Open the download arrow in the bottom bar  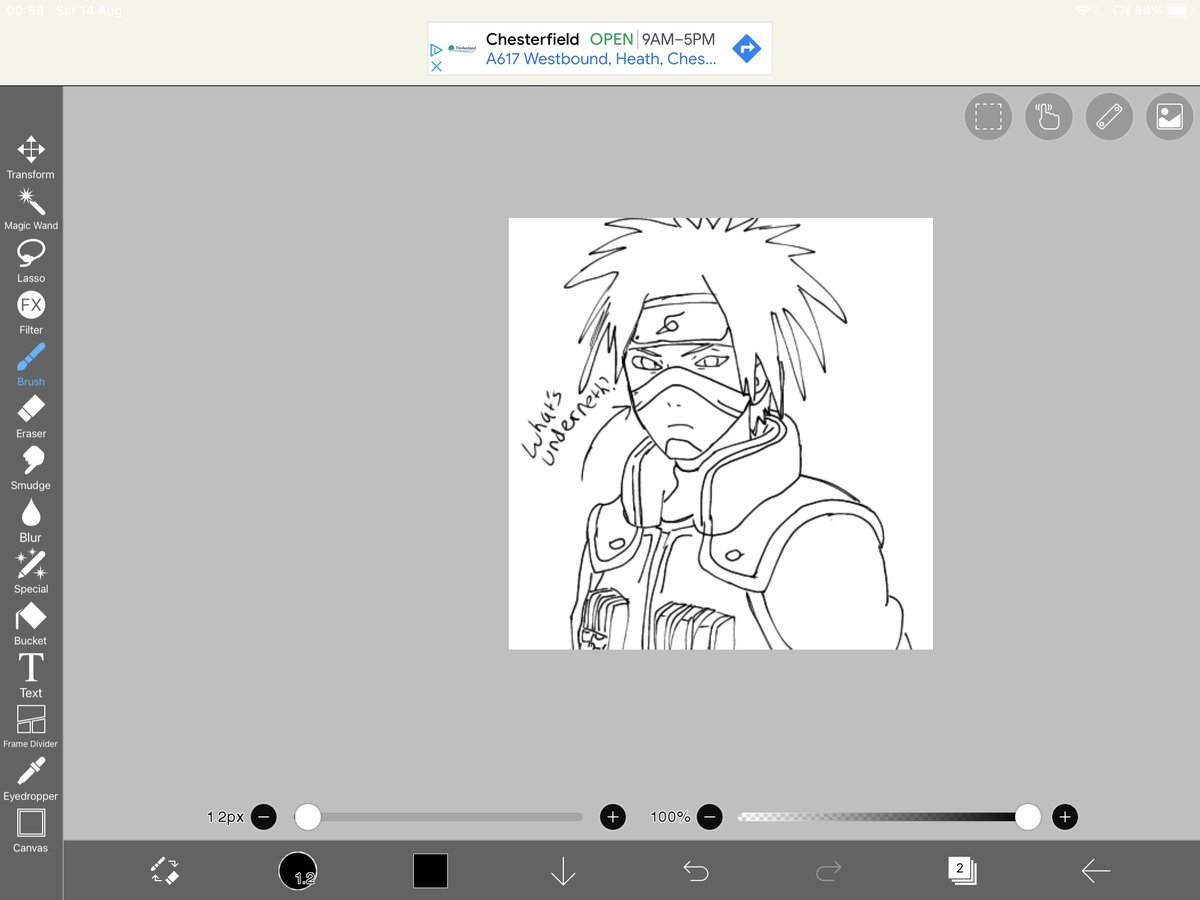[x=563, y=871]
